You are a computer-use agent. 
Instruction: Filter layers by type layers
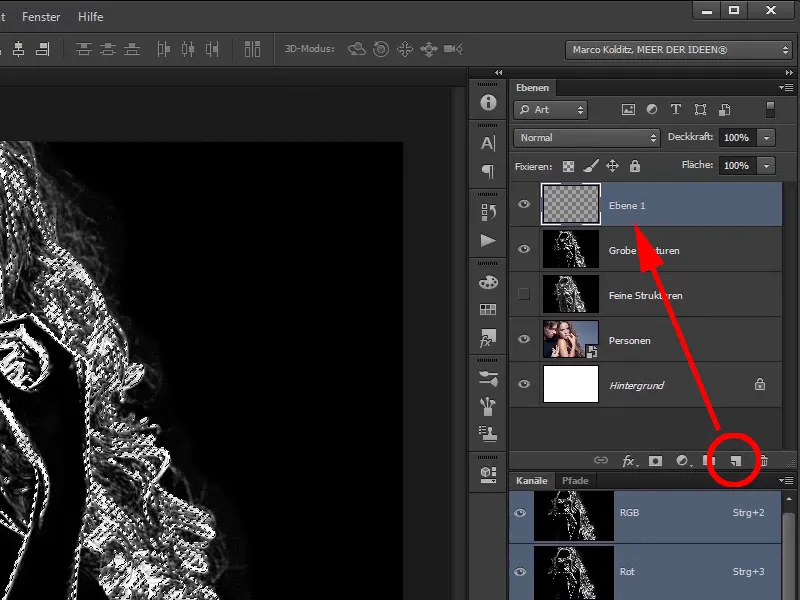pyautogui.click(x=676, y=110)
